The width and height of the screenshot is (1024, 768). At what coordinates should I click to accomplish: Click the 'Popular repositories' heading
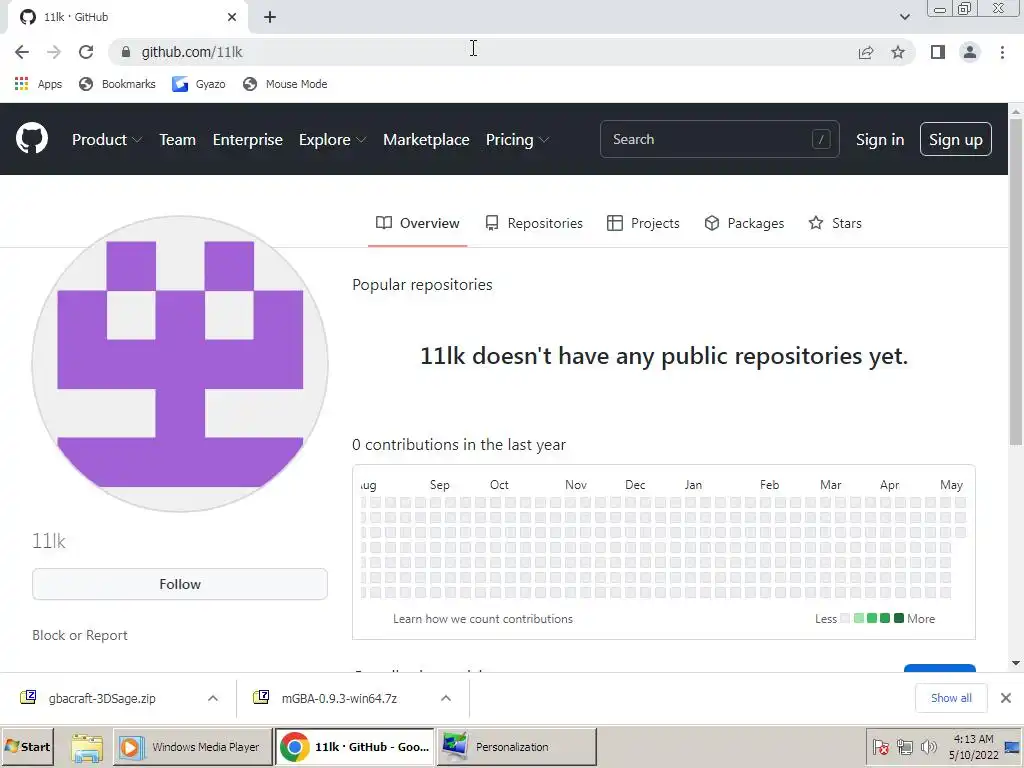(x=422, y=285)
